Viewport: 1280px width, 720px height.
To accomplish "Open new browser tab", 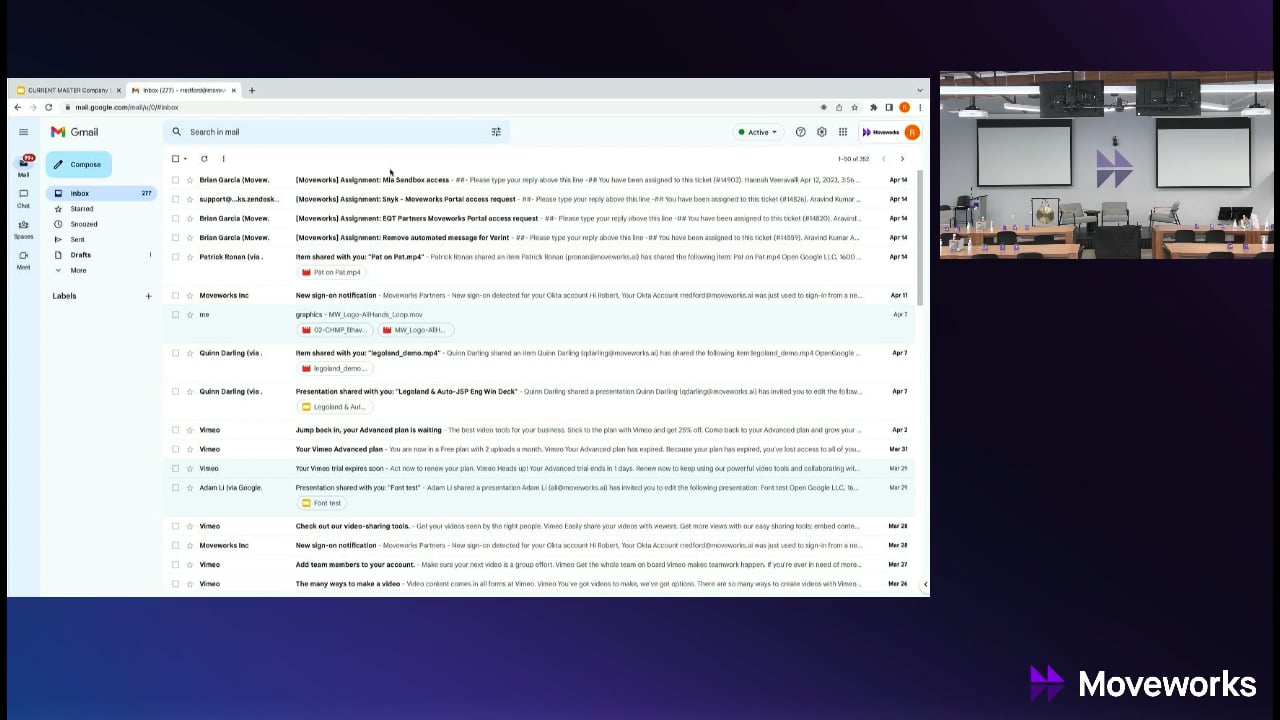I will pos(251,90).
